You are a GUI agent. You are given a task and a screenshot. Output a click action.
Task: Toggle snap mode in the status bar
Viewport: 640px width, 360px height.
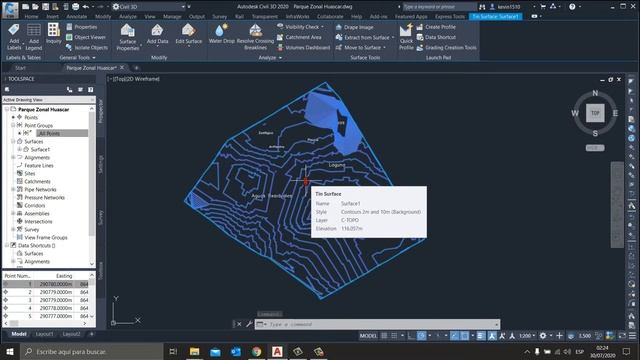coord(394,336)
